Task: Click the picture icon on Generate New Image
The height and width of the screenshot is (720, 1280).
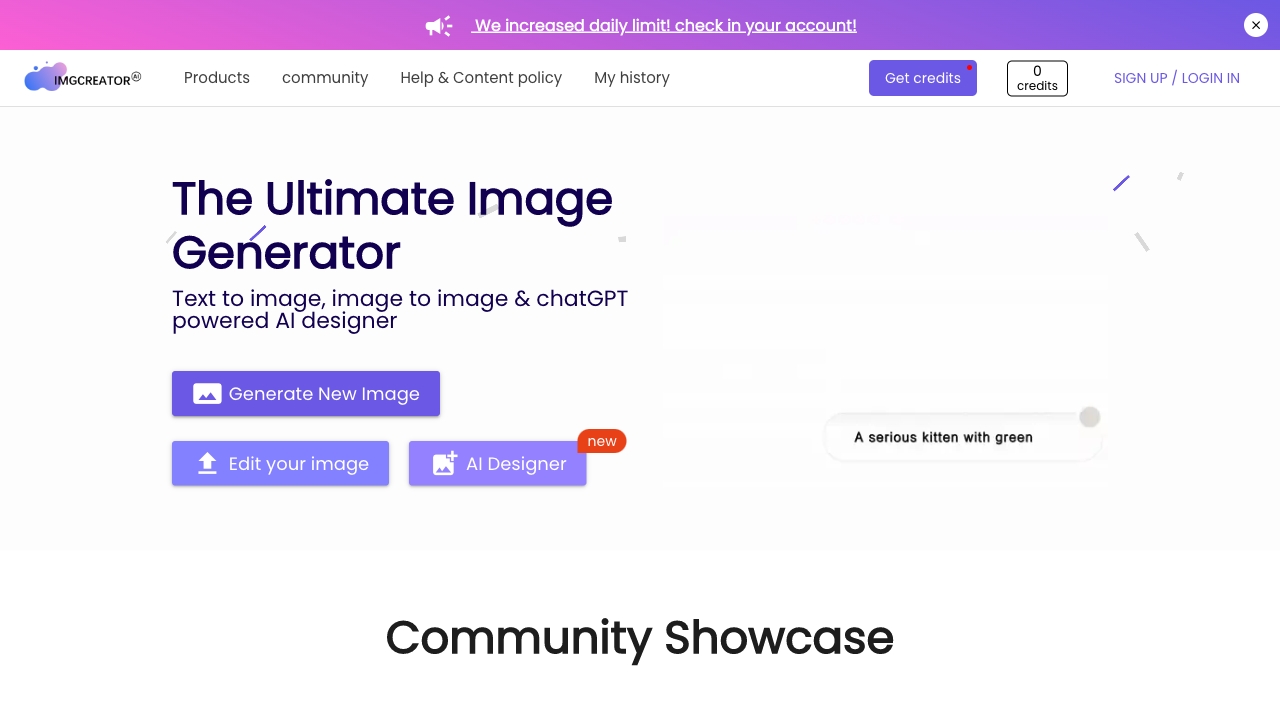Action: (x=207, y=394)
